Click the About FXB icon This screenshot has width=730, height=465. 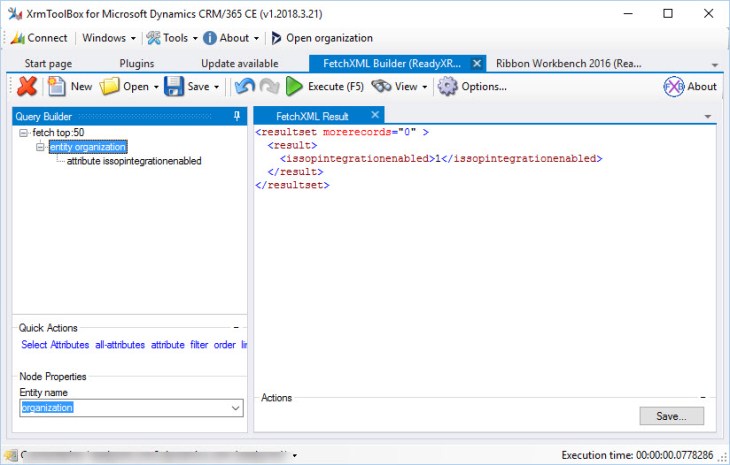674,87
